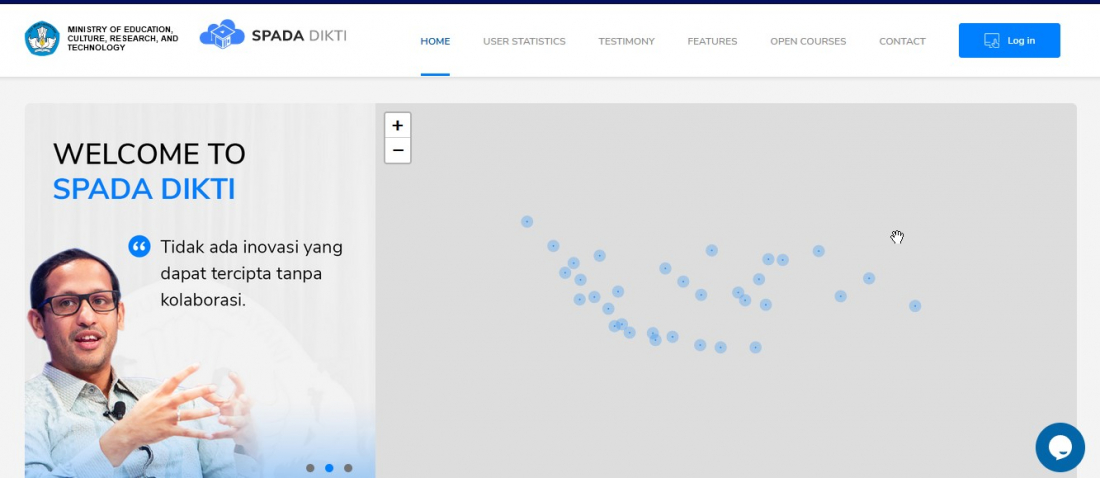The width and height of the screenshot is (1100, 478).
Task: Go to the HOME nav item
Action: (435, 41)
